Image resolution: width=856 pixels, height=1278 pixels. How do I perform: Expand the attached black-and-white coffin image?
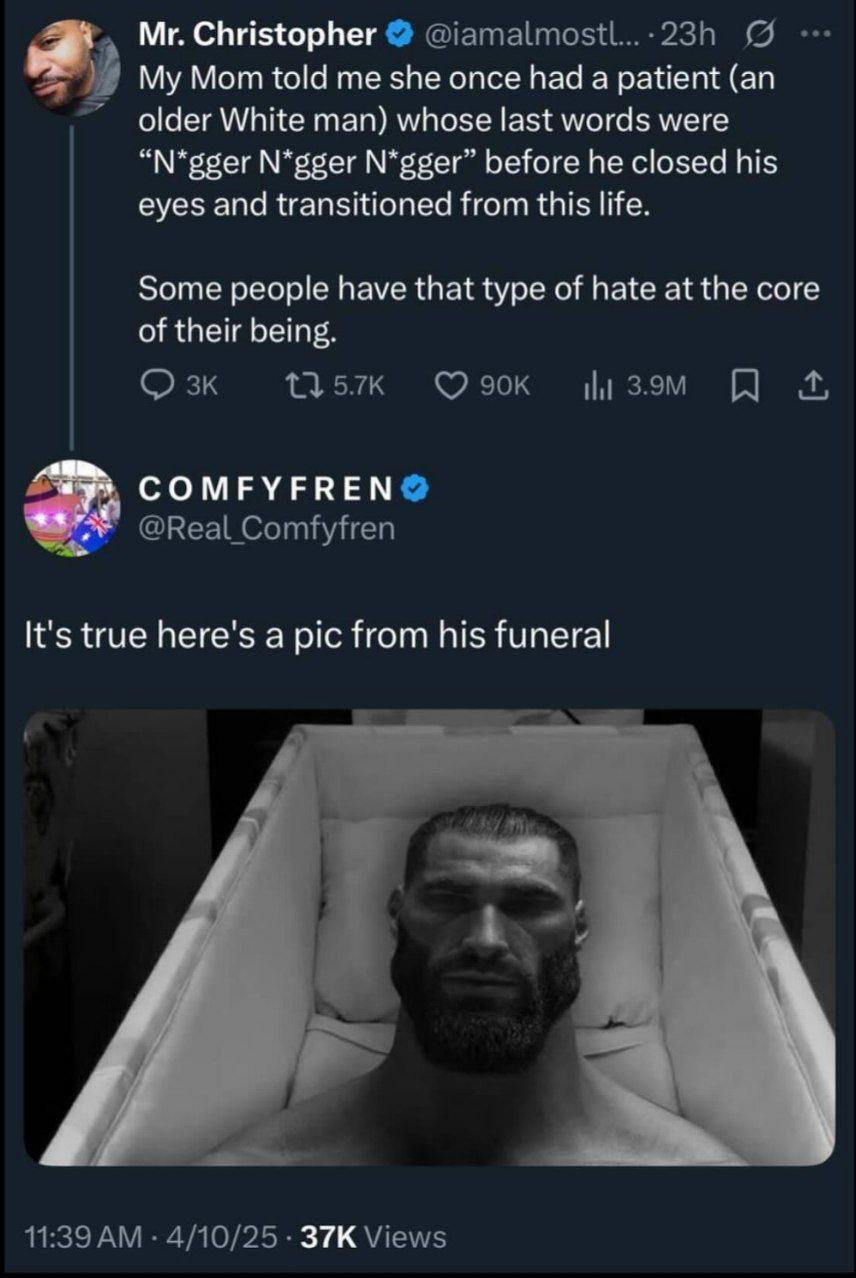tap(428, 937)
